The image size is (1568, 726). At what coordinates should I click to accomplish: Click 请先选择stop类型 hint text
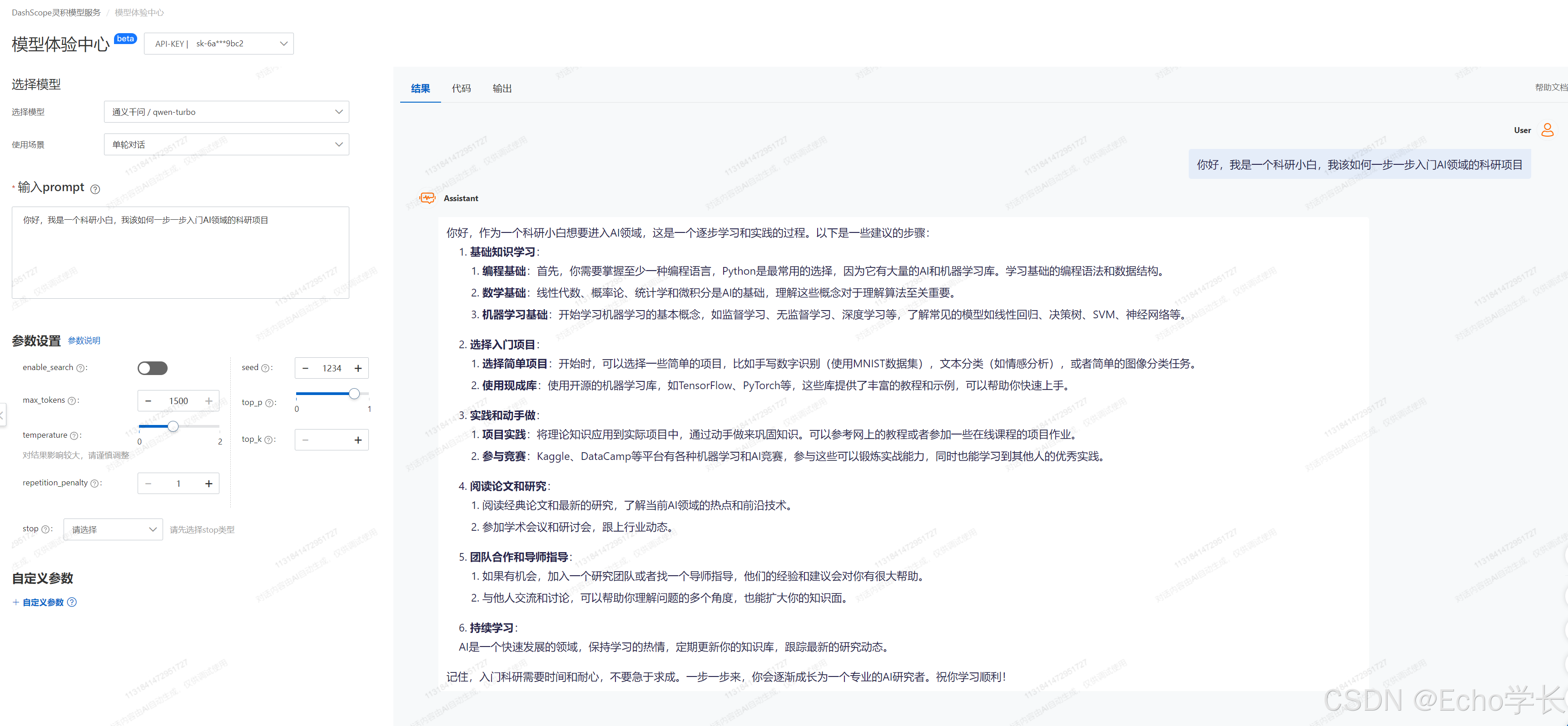point(202,529)
